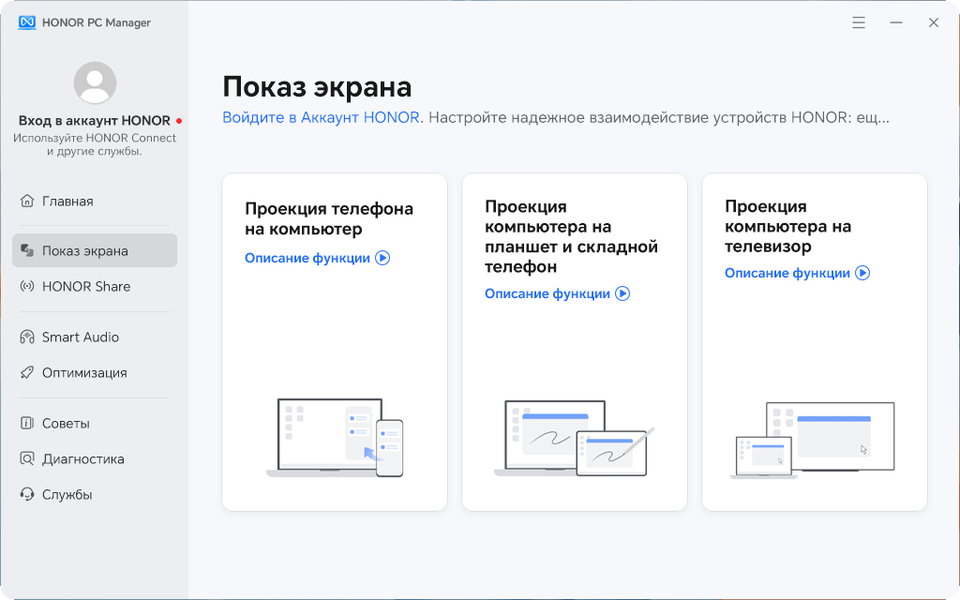The height and width of the screenshot is (600, 960).
Task: Click the broadcast icon beside HONOR Share
Action: coord(27,286)
